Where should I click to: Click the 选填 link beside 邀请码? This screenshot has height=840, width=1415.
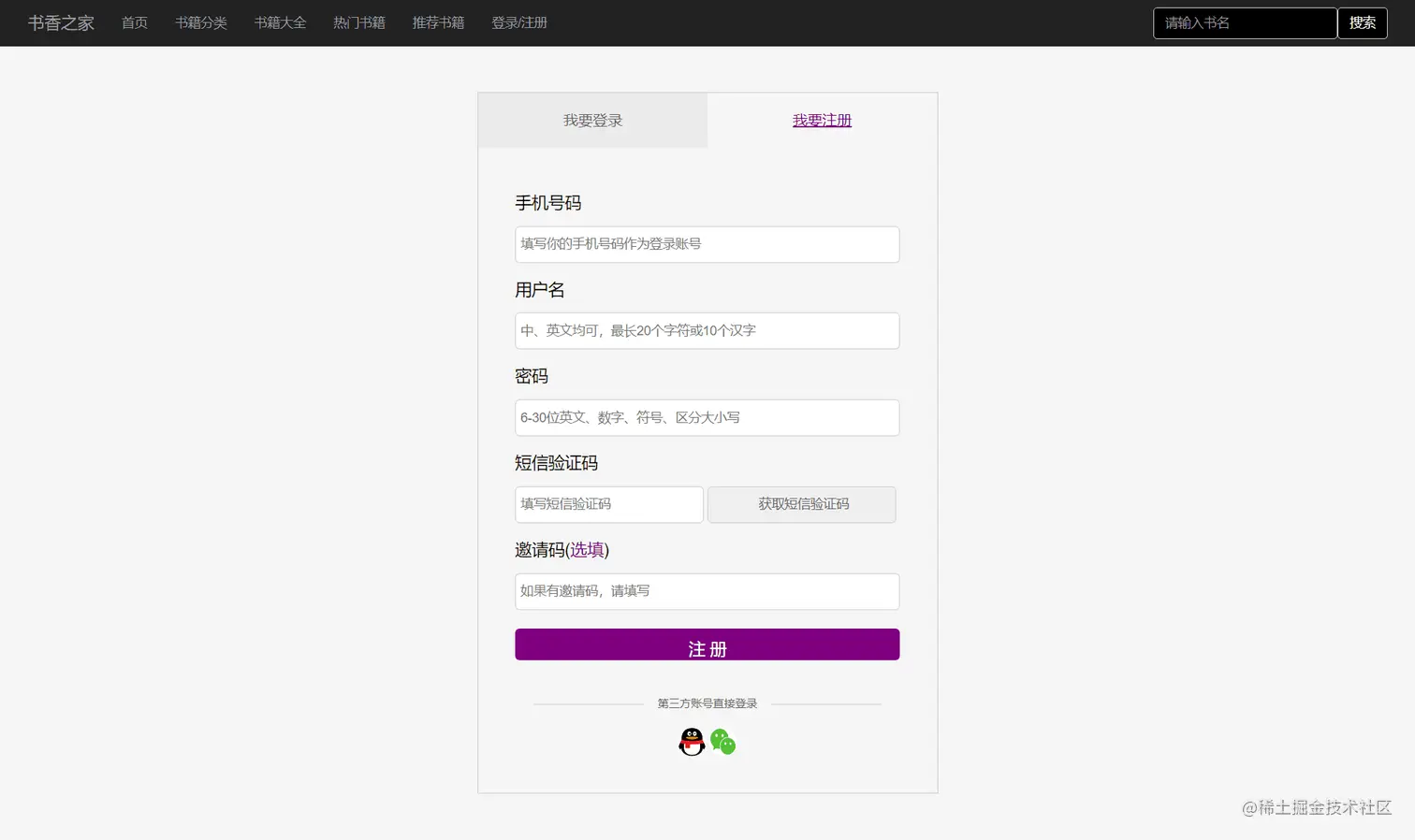click(587, 550)
